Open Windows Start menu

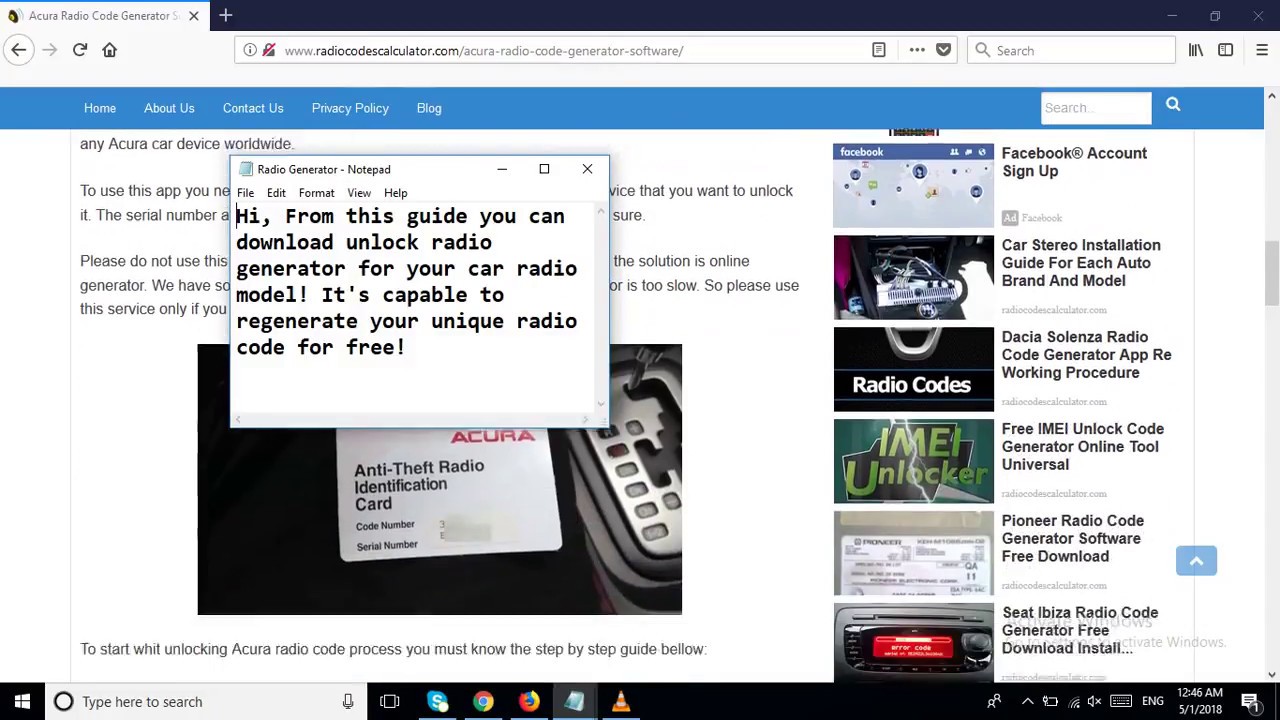[x=22, y=702]
